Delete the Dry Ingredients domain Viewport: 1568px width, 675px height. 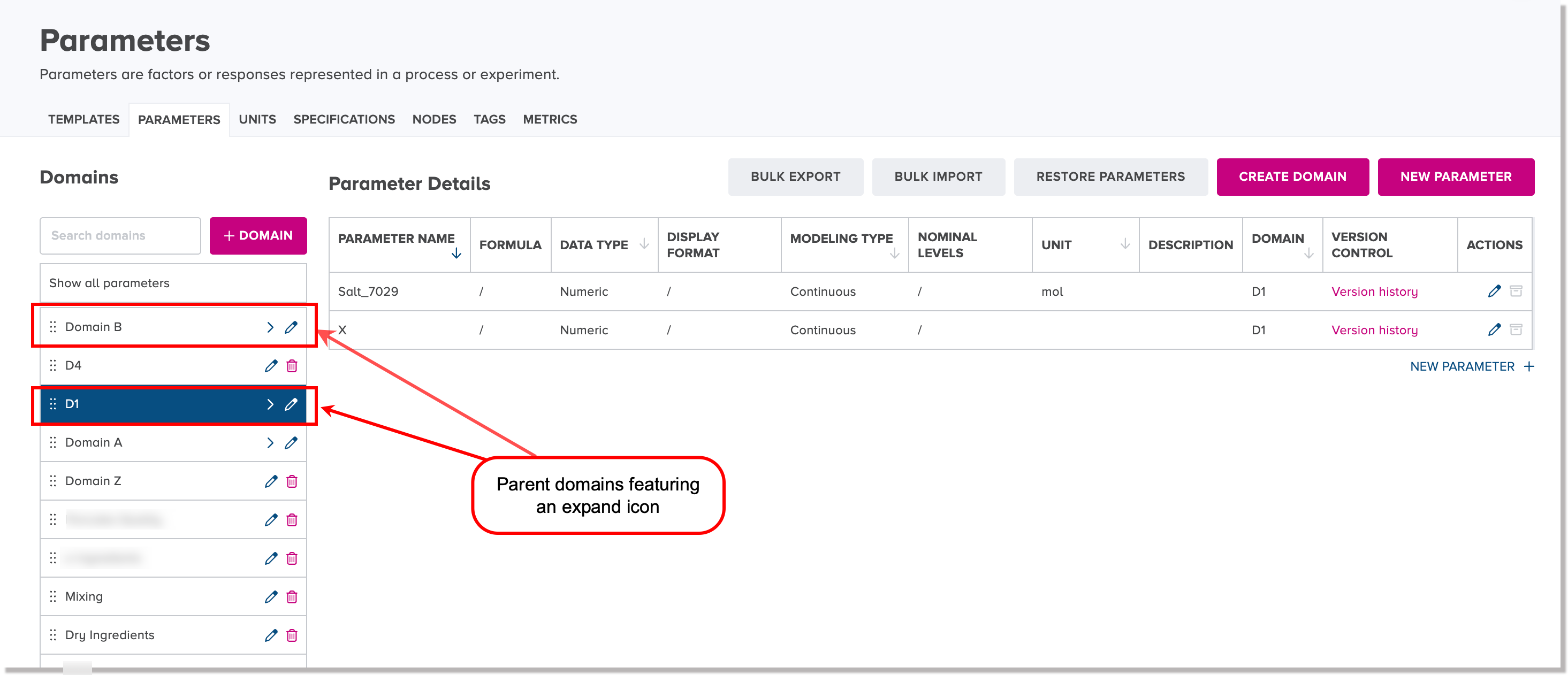[292, 635]
